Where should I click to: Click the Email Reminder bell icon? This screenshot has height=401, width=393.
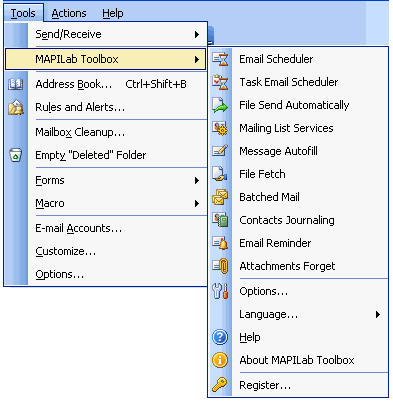pos(220,243)
